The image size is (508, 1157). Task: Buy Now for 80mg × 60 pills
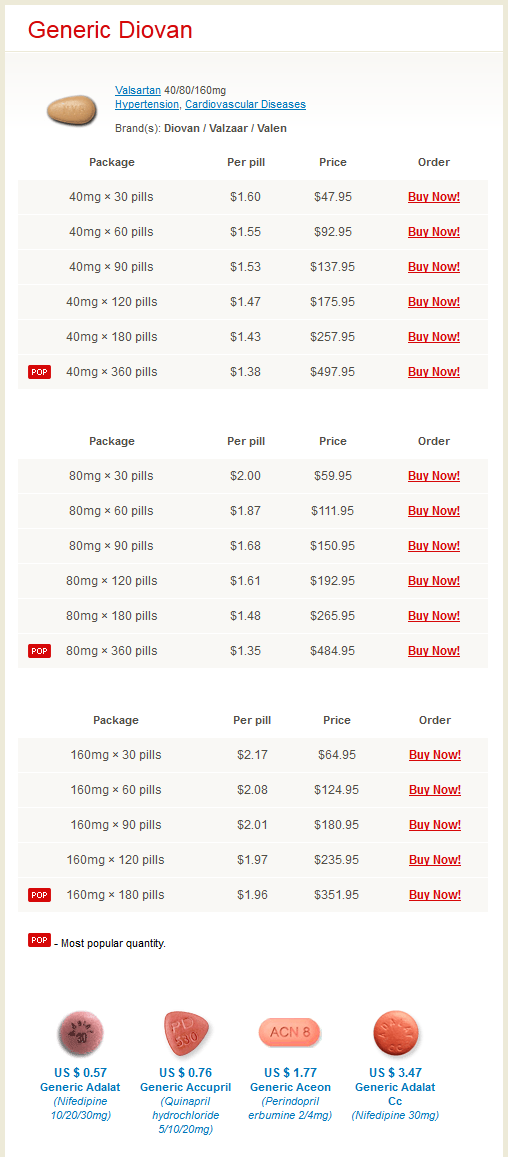coord(434,511)
